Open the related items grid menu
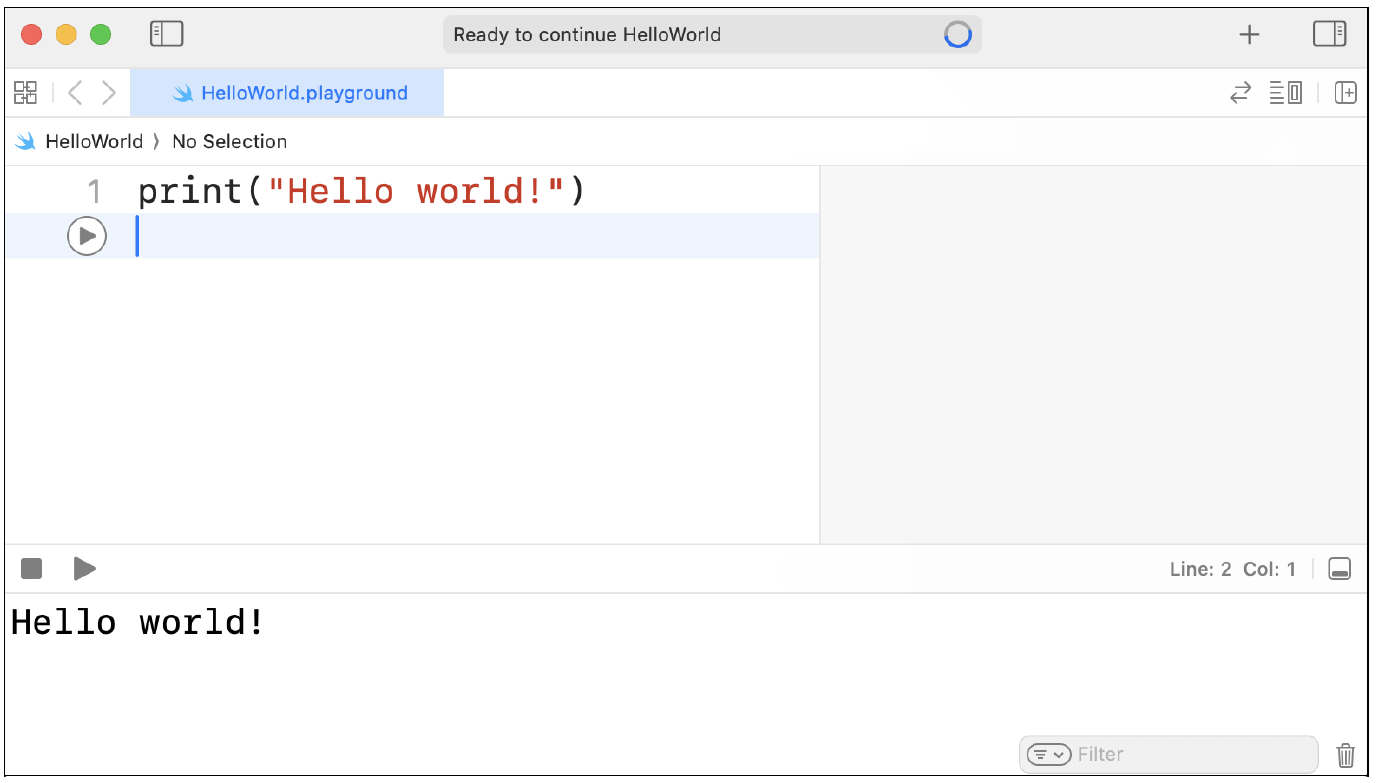 (x=25, y=93)
